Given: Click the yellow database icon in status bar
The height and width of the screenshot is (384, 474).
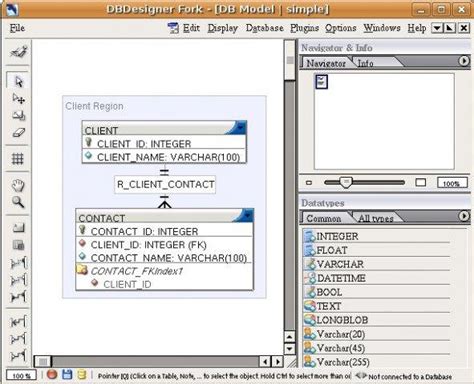Looking at the screenshot, I should pyautogui.click(x=82, y=375).
